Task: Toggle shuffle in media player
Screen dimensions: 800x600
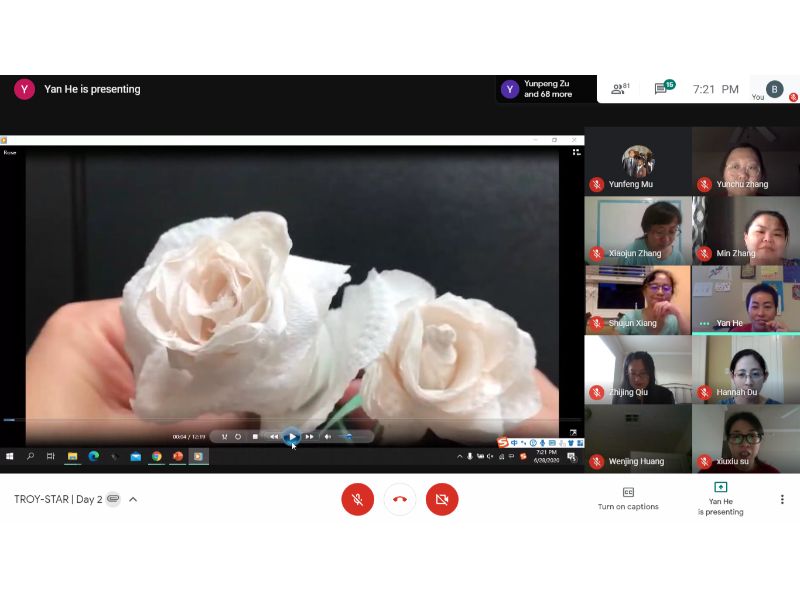Action: [x=224, y=437]
